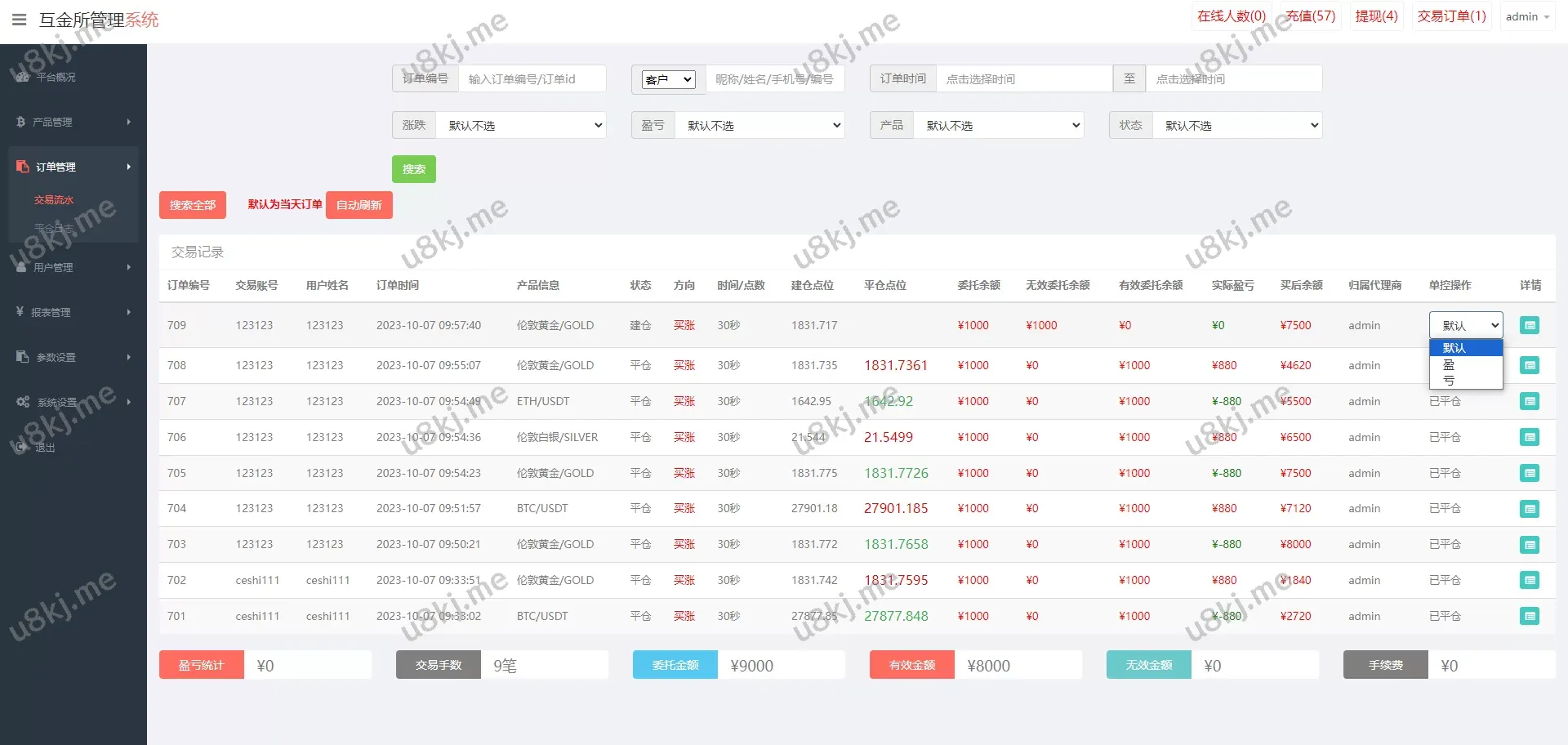Open details icon for order 709
The height and width of the screenshot is (745, 1568).
tap(1529, 325)
